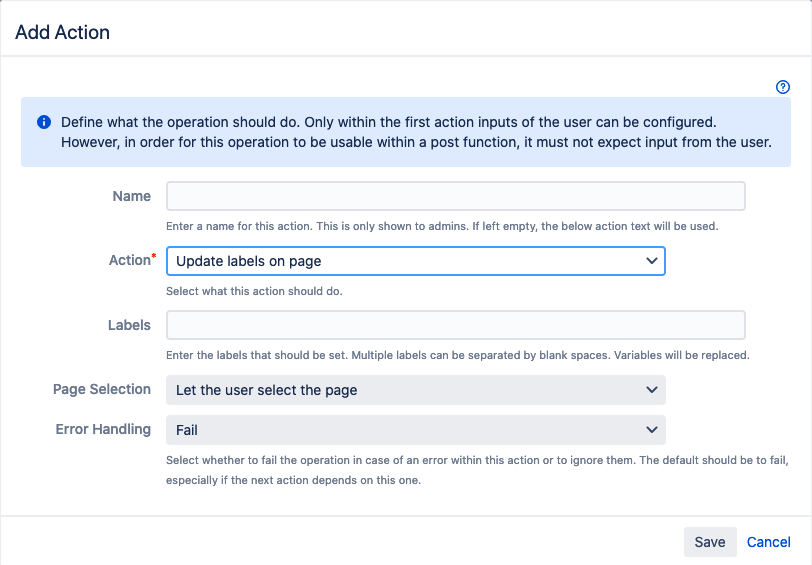Click the chevron arrow of the Action dropdown
This screenshot has height=565, width=812.
pyautogui.click(x=652, y=261)
